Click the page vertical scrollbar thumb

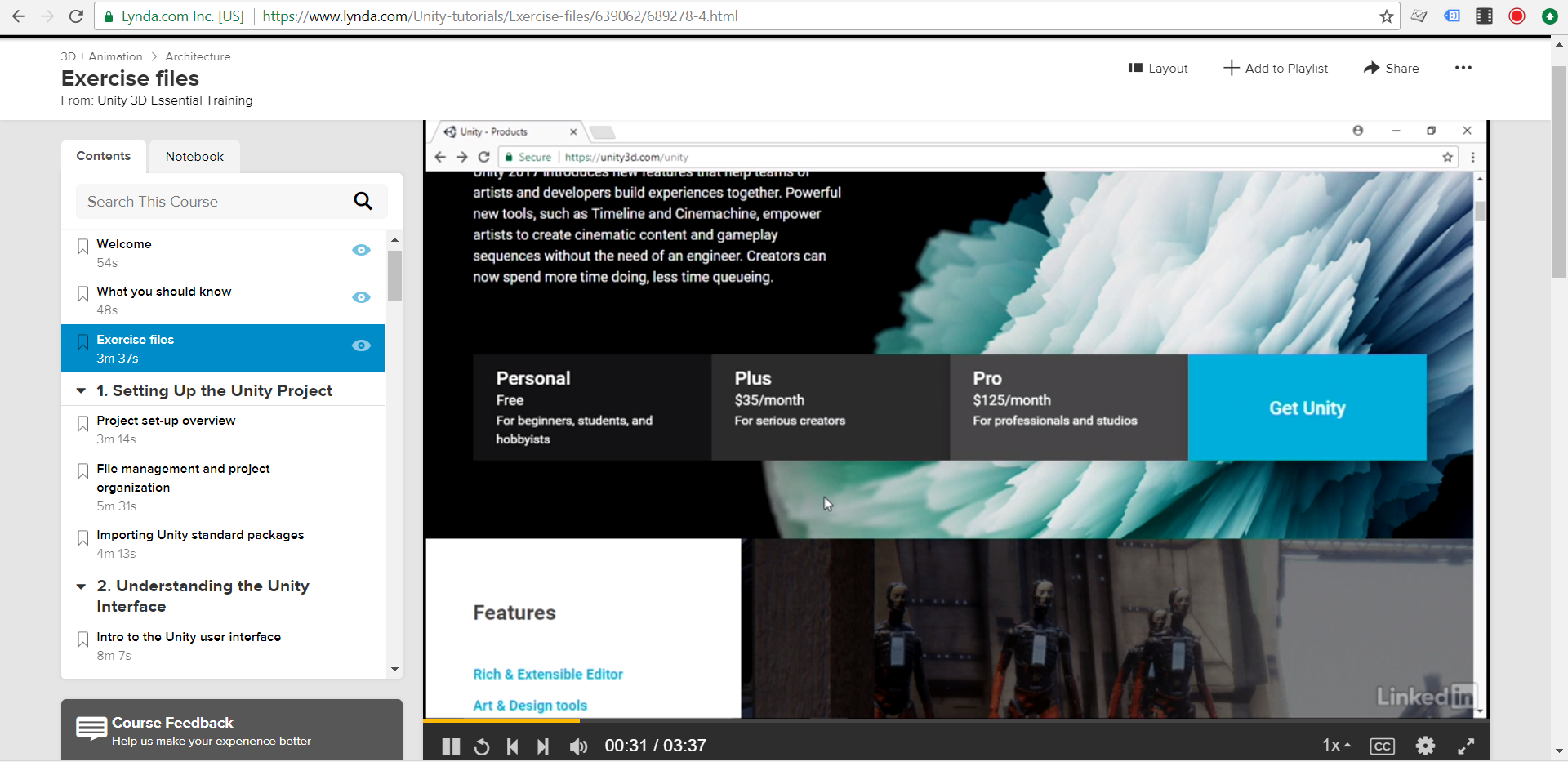[1559, 172]
